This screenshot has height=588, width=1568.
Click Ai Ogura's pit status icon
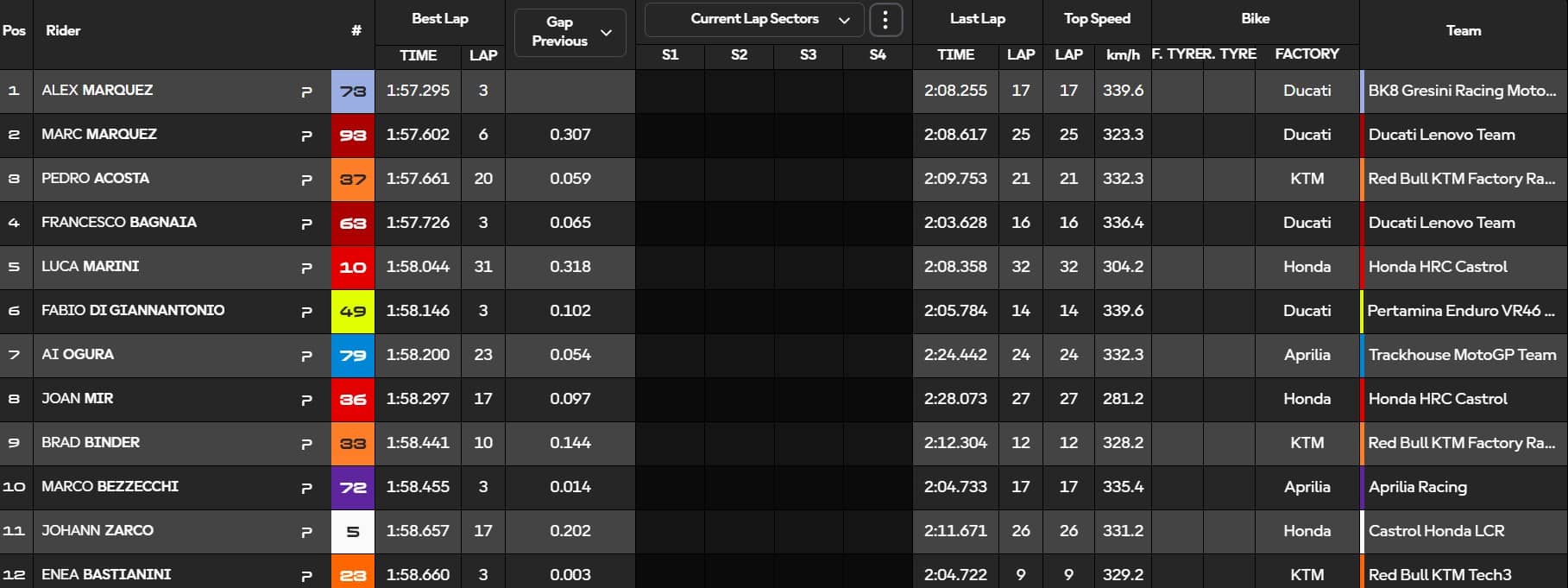[x=306, y=356]
